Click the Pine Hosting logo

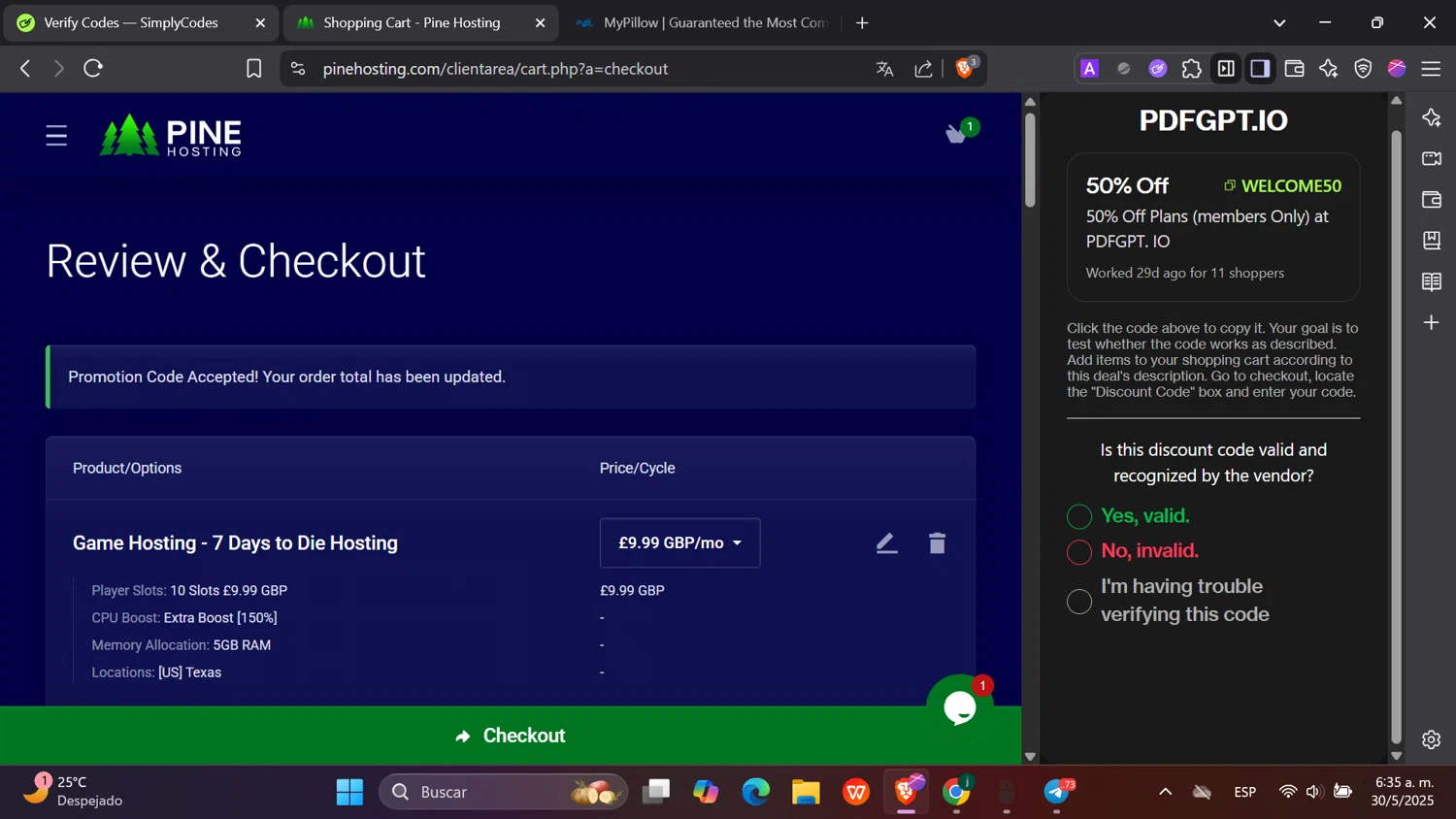171,135
